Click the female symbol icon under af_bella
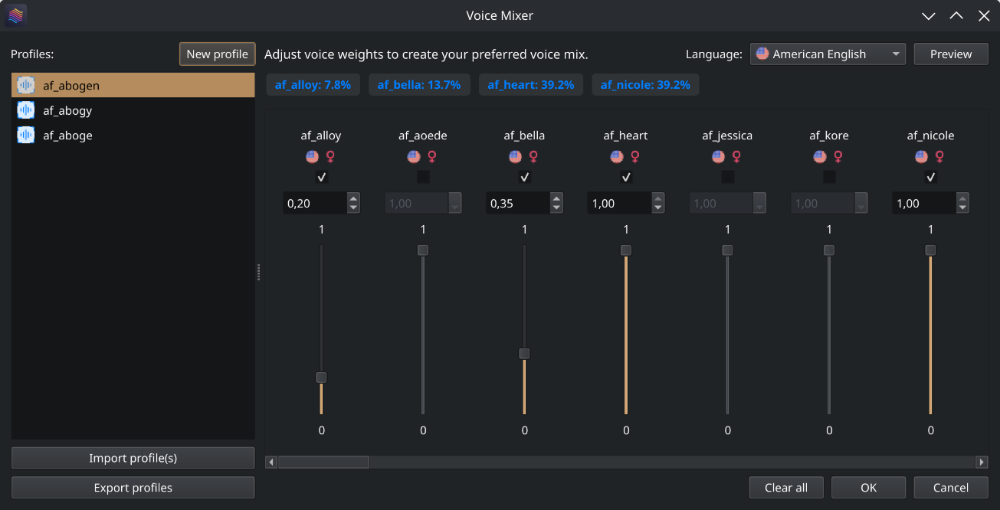This screenshot has width=1000, height=510. coord(533,157)
